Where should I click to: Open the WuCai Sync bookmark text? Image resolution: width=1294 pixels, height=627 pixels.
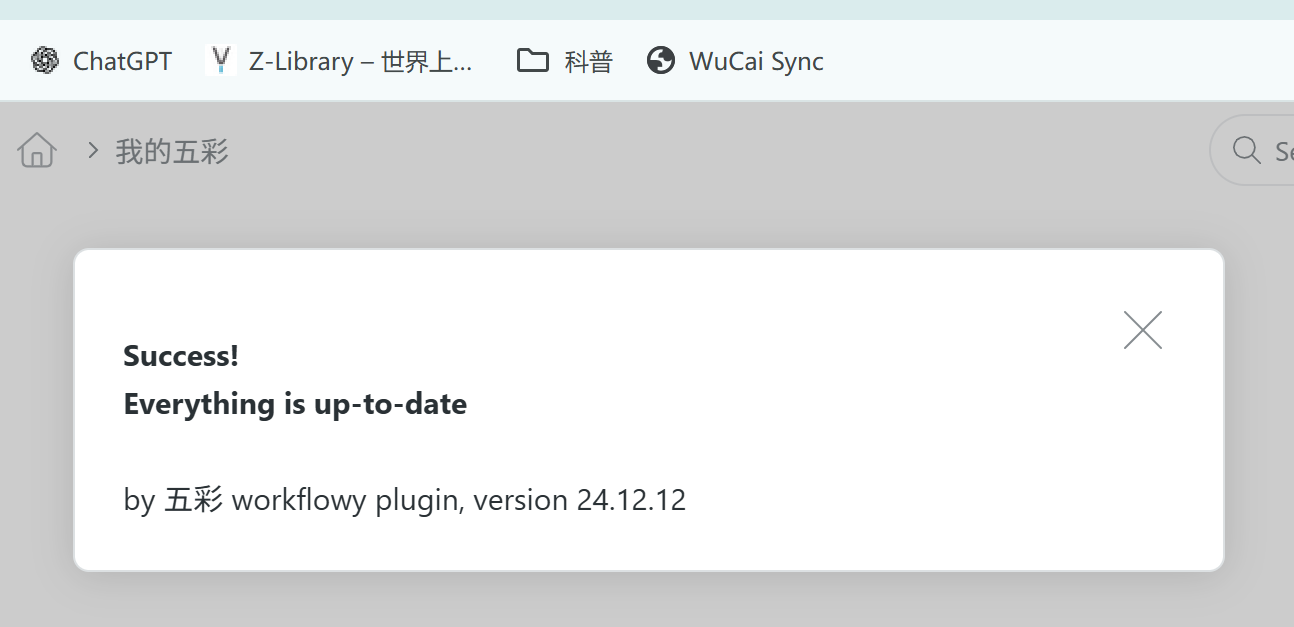point(756,61)
